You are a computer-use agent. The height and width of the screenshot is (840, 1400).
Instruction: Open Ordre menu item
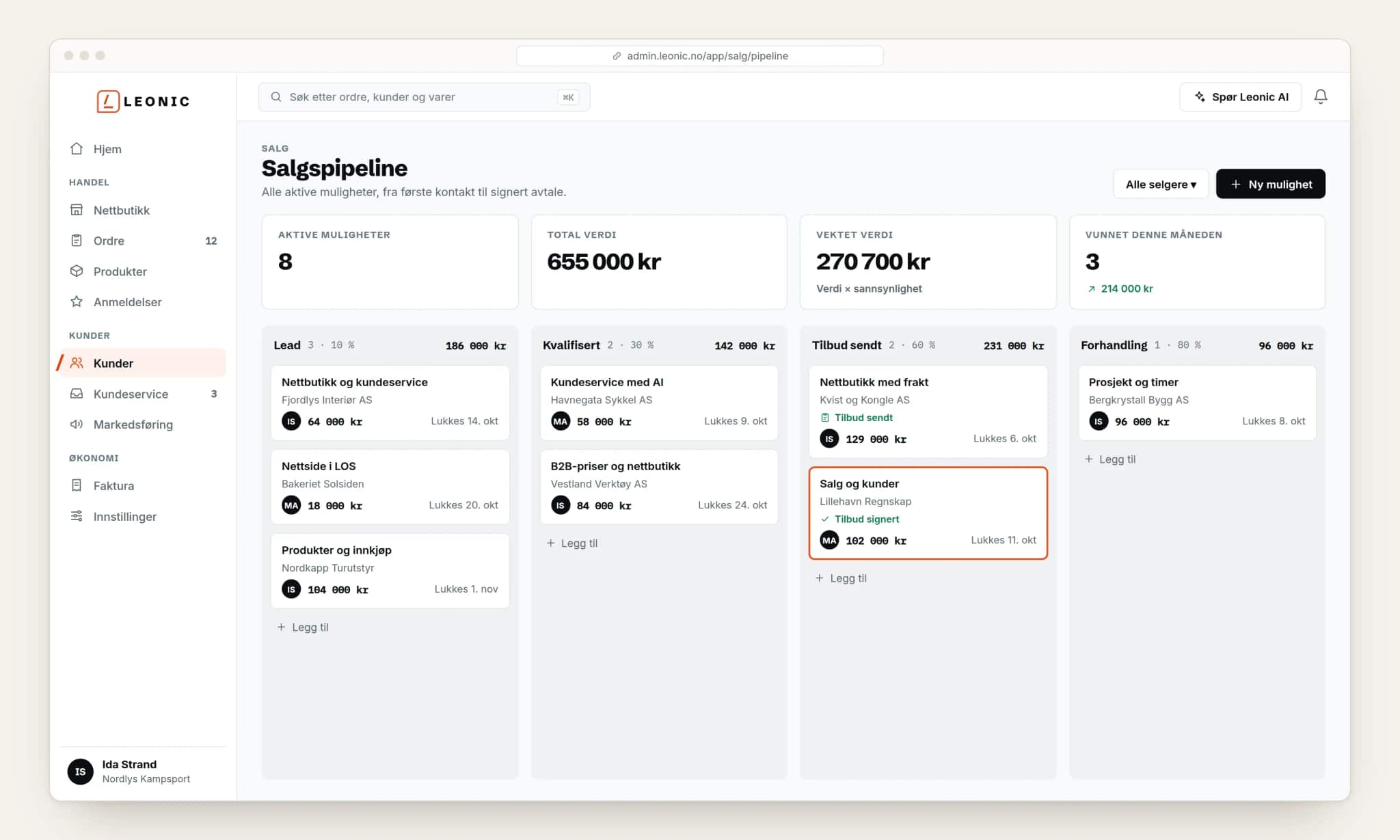pos(143,241)
